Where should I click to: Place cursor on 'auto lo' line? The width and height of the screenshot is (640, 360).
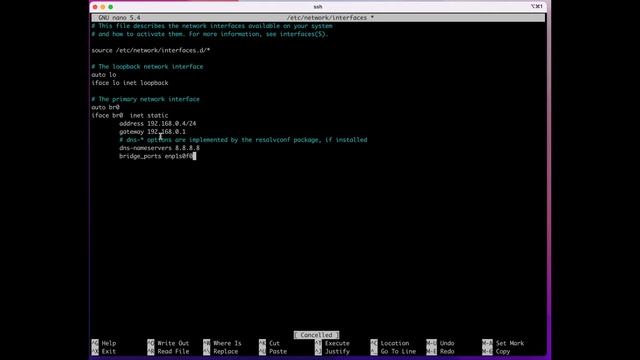(104, 75)
